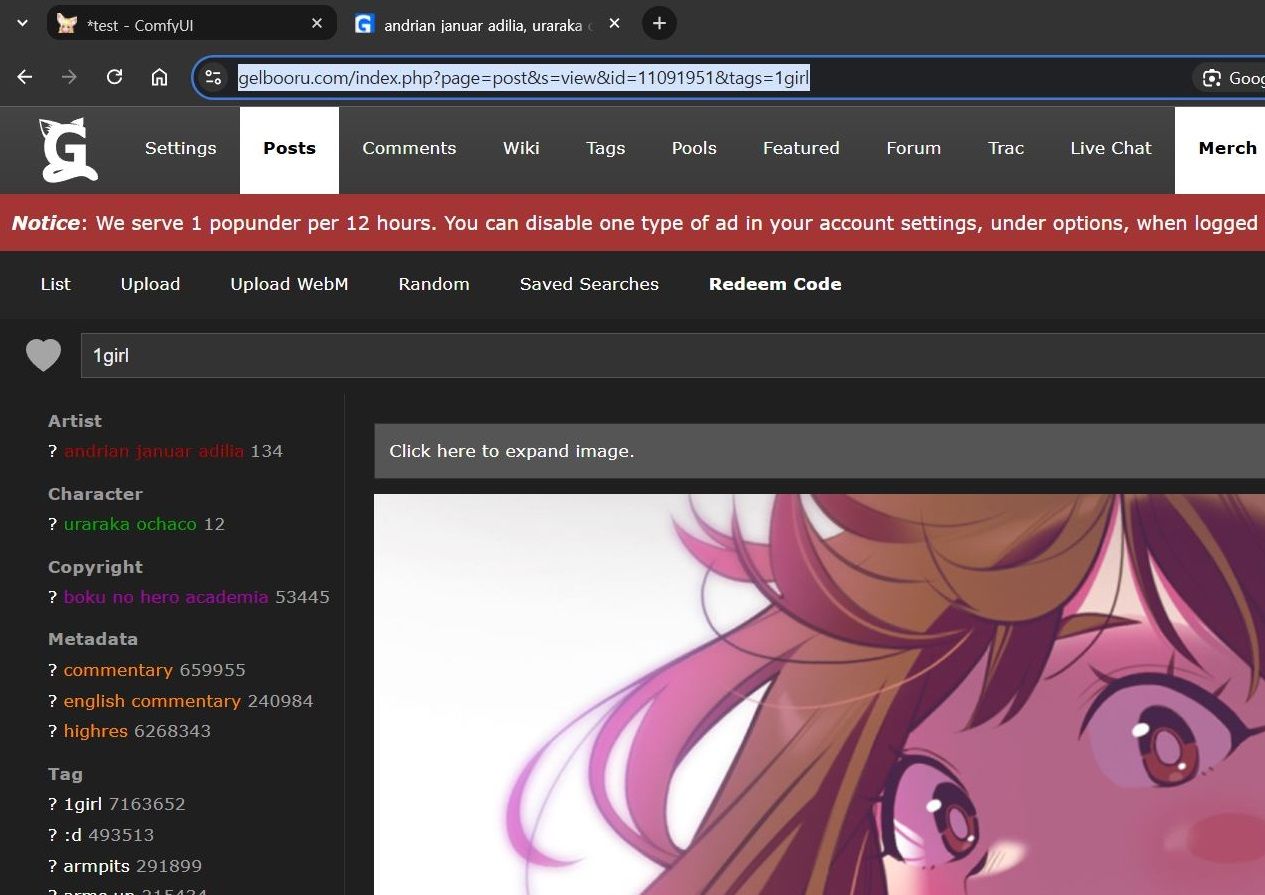
Task: Open the Trac page
Action: 1006,148
